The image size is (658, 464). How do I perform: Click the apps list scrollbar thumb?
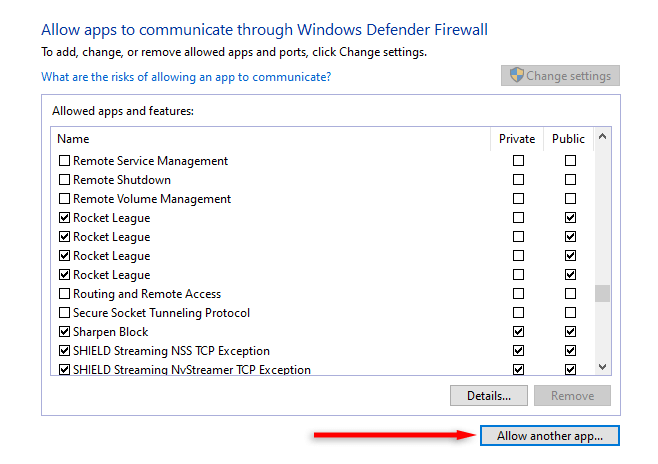click(x=602, y=293)
